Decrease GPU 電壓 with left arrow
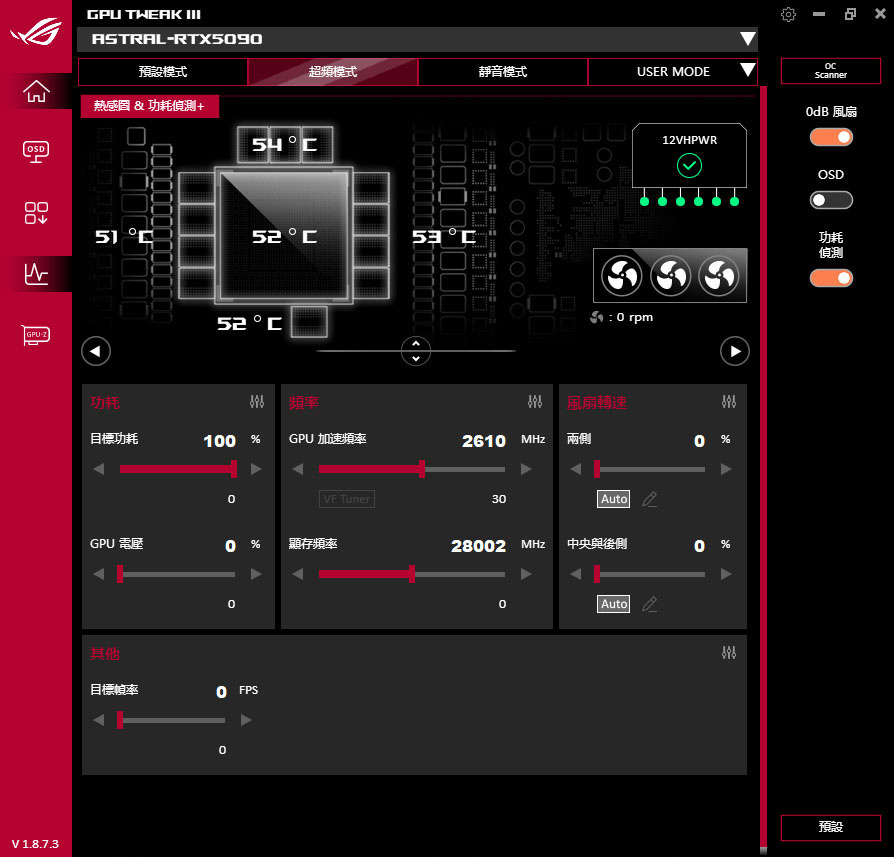Image resolution: width=894 pixels, height=857 pixels. pyautogui.click(x=99, y=574)
